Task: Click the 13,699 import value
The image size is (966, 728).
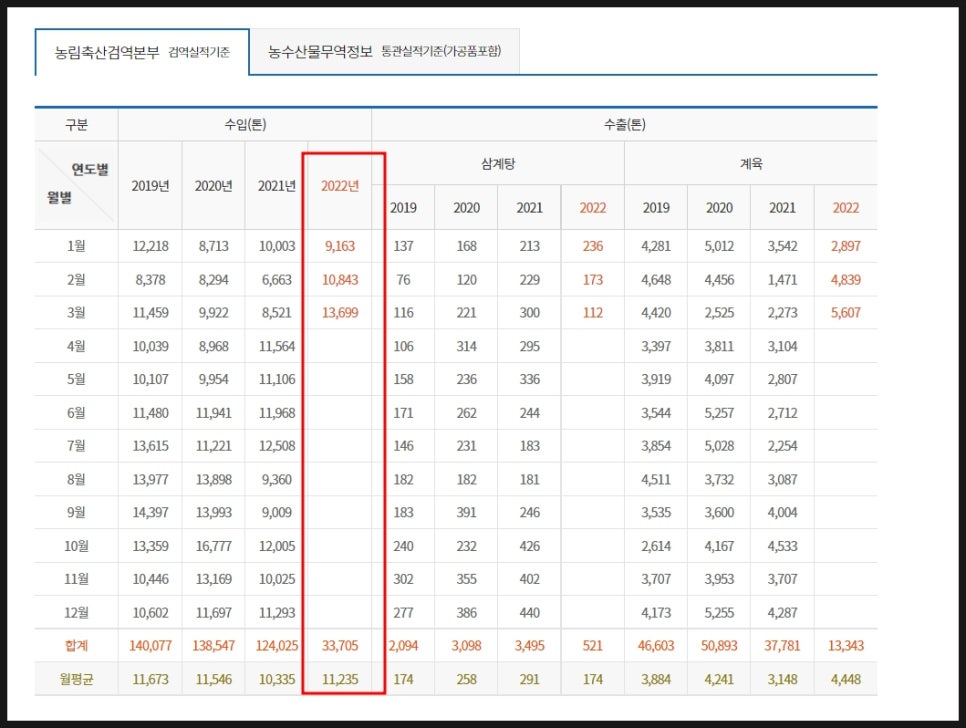Action: click(x=339, y=313)
